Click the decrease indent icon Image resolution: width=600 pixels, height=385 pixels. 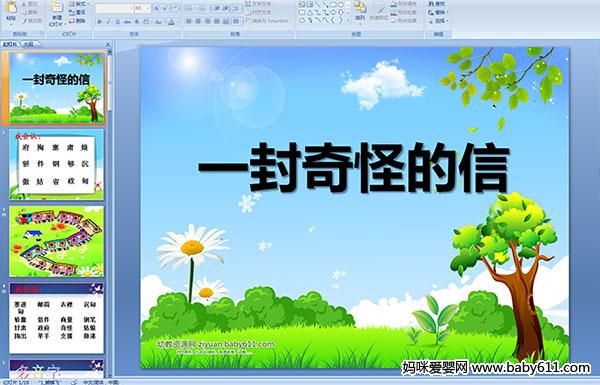pyautogui.click(x=217, y=8)
